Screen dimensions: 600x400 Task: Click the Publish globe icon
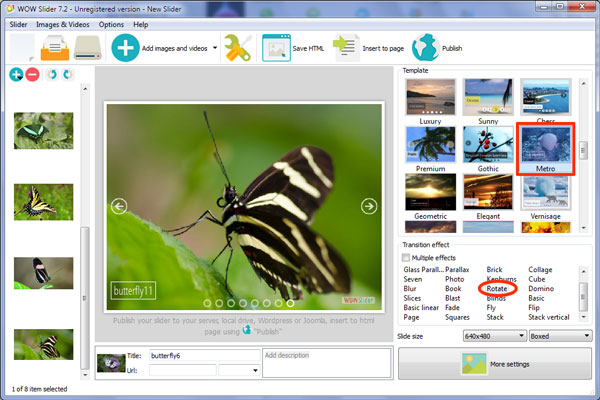tap(425, 48)
